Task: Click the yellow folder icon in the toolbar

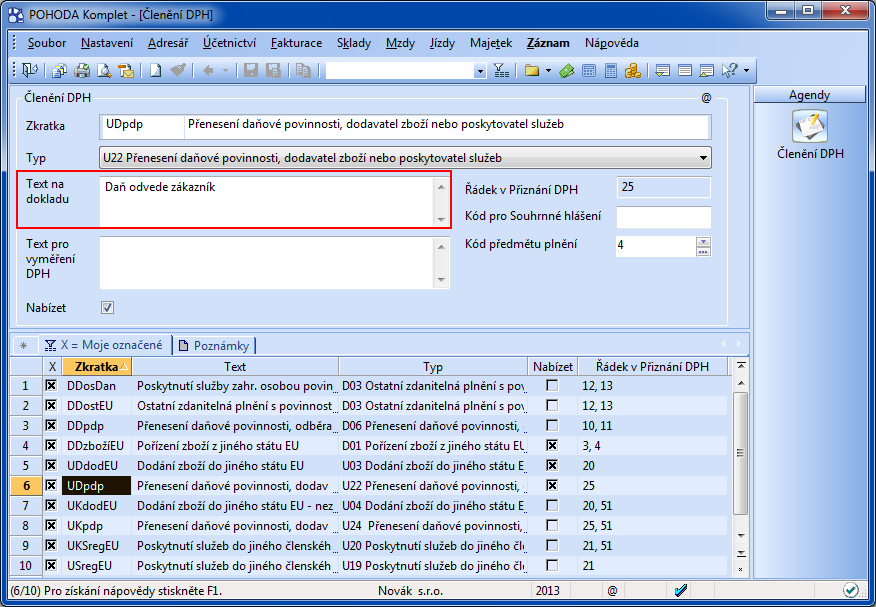Action: tap(532, 71)
